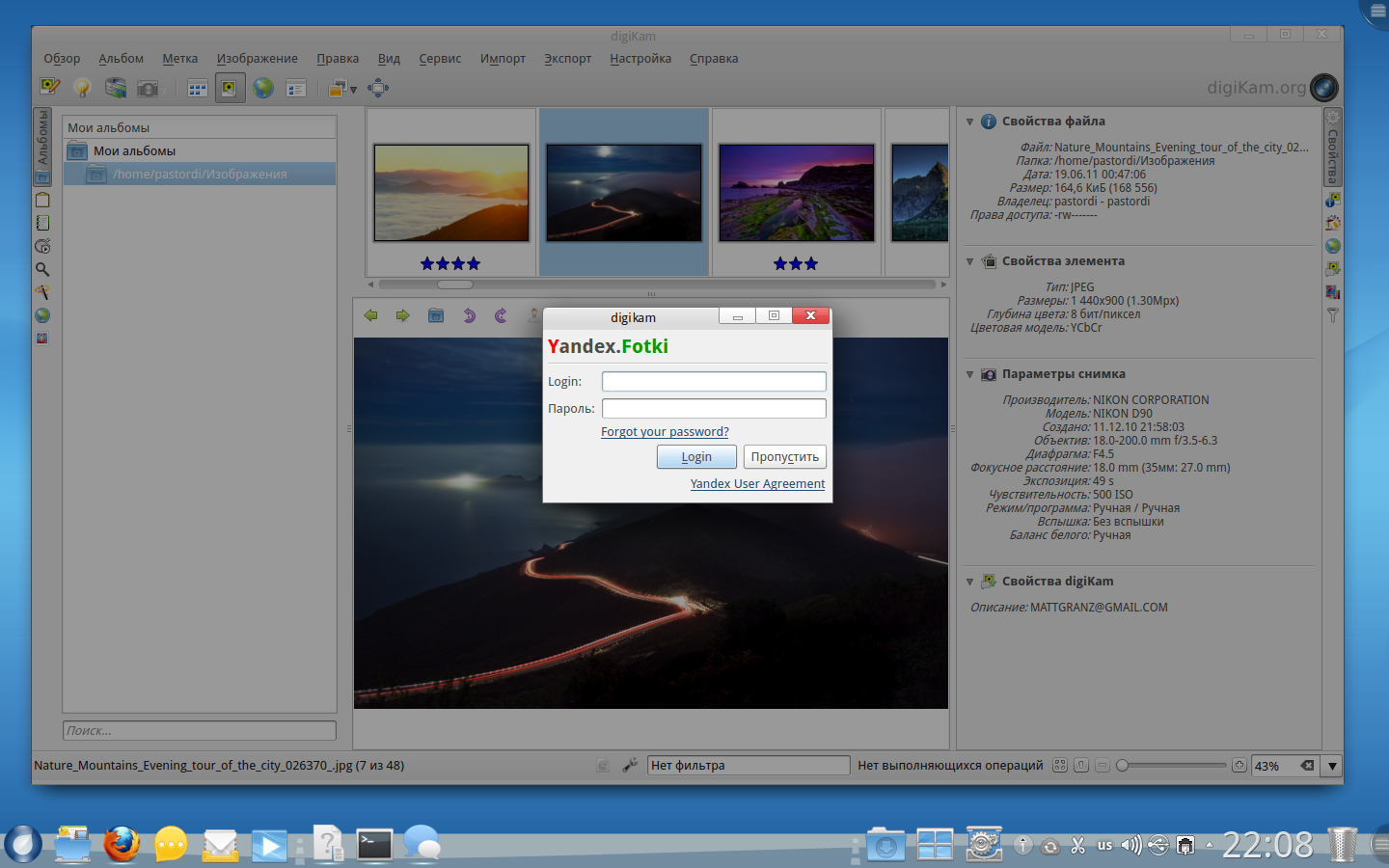This screenshot has height=868, width=1389.
Task: Toggle the table view mode button
Action: (296, 88)
